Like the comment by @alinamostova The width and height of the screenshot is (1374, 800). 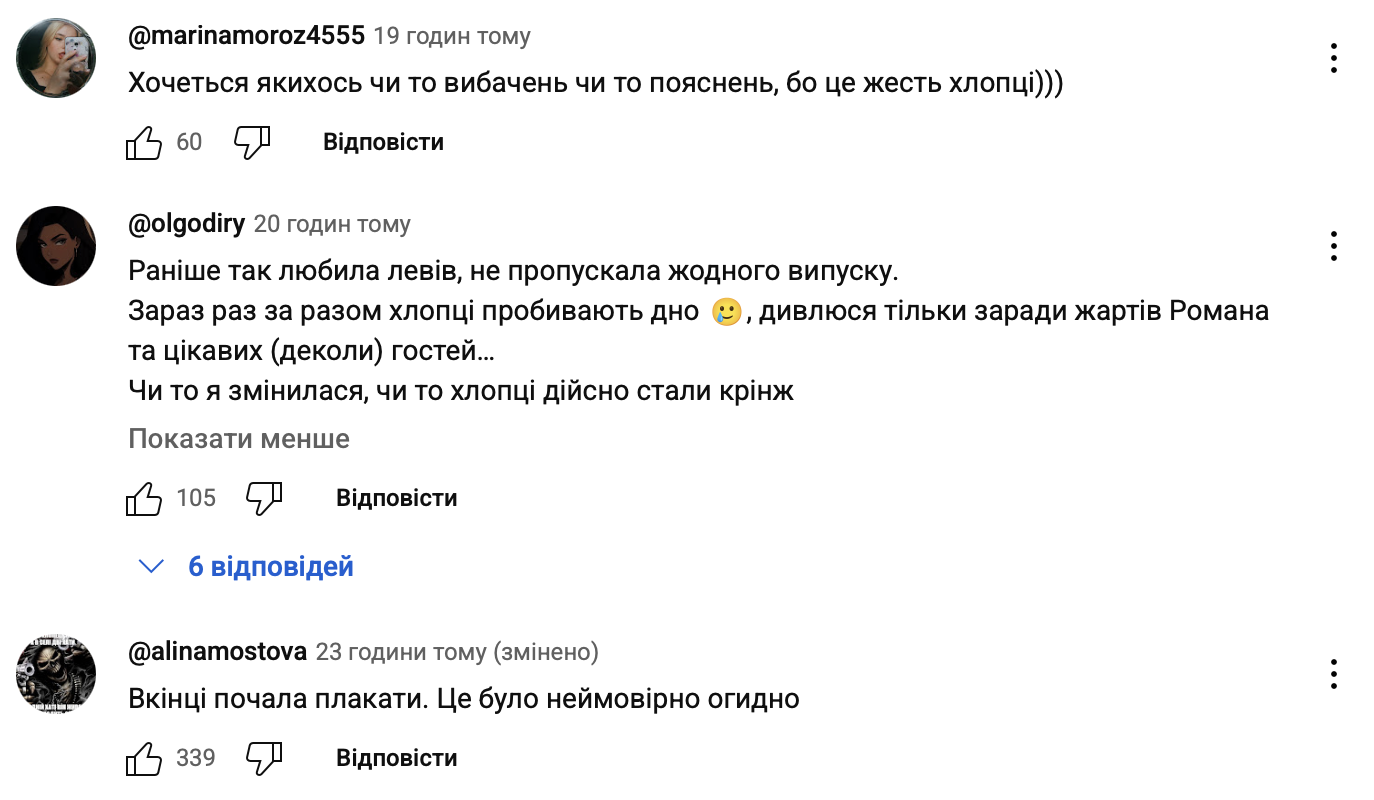144,758
